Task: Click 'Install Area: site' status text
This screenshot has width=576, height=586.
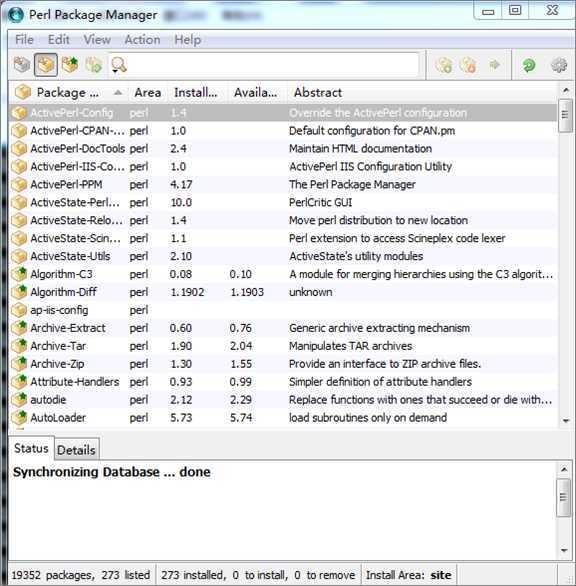Action: 408,575
